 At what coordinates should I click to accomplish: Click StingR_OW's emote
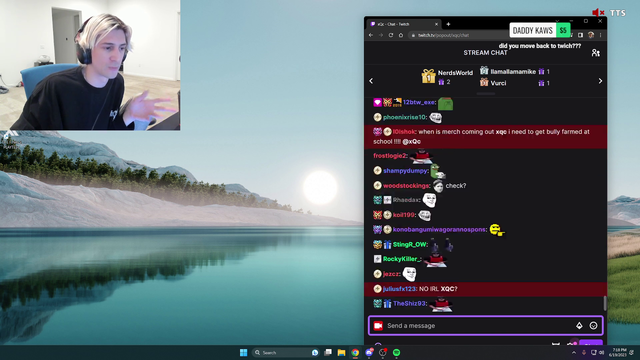pyautogui.click(x=442, y=244)
